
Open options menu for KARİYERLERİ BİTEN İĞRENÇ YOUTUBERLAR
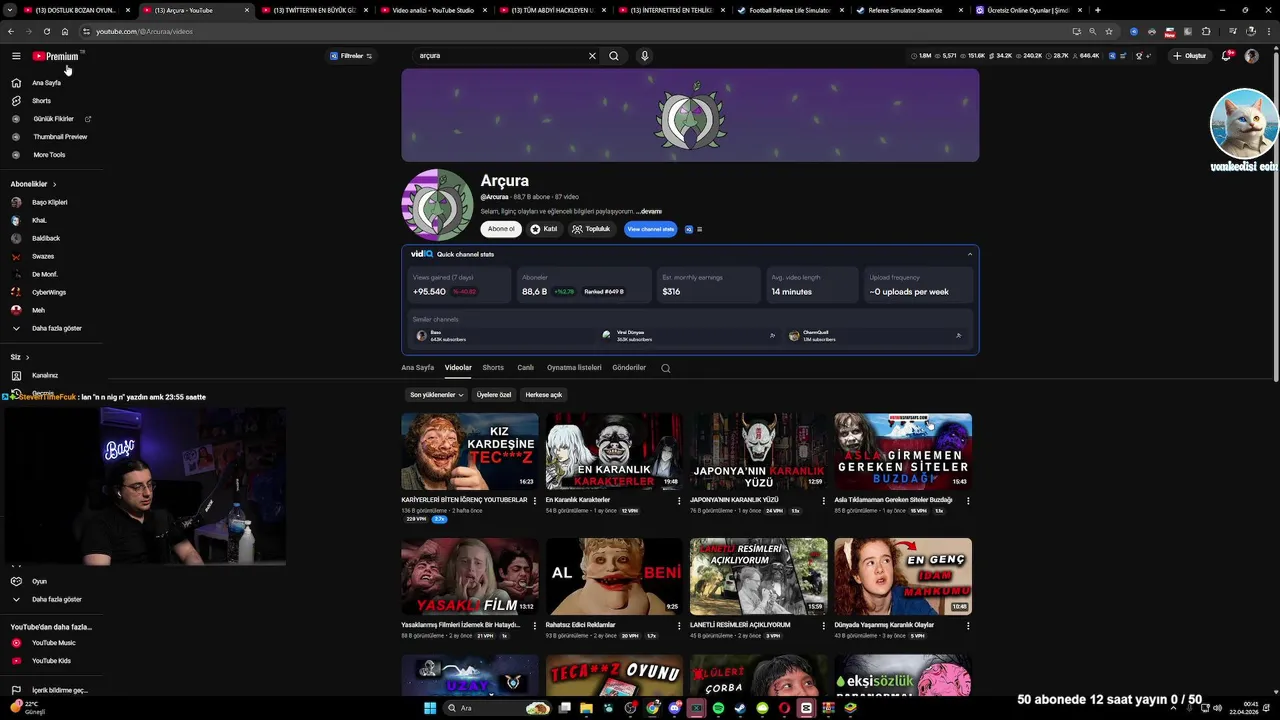pos(534,500)
